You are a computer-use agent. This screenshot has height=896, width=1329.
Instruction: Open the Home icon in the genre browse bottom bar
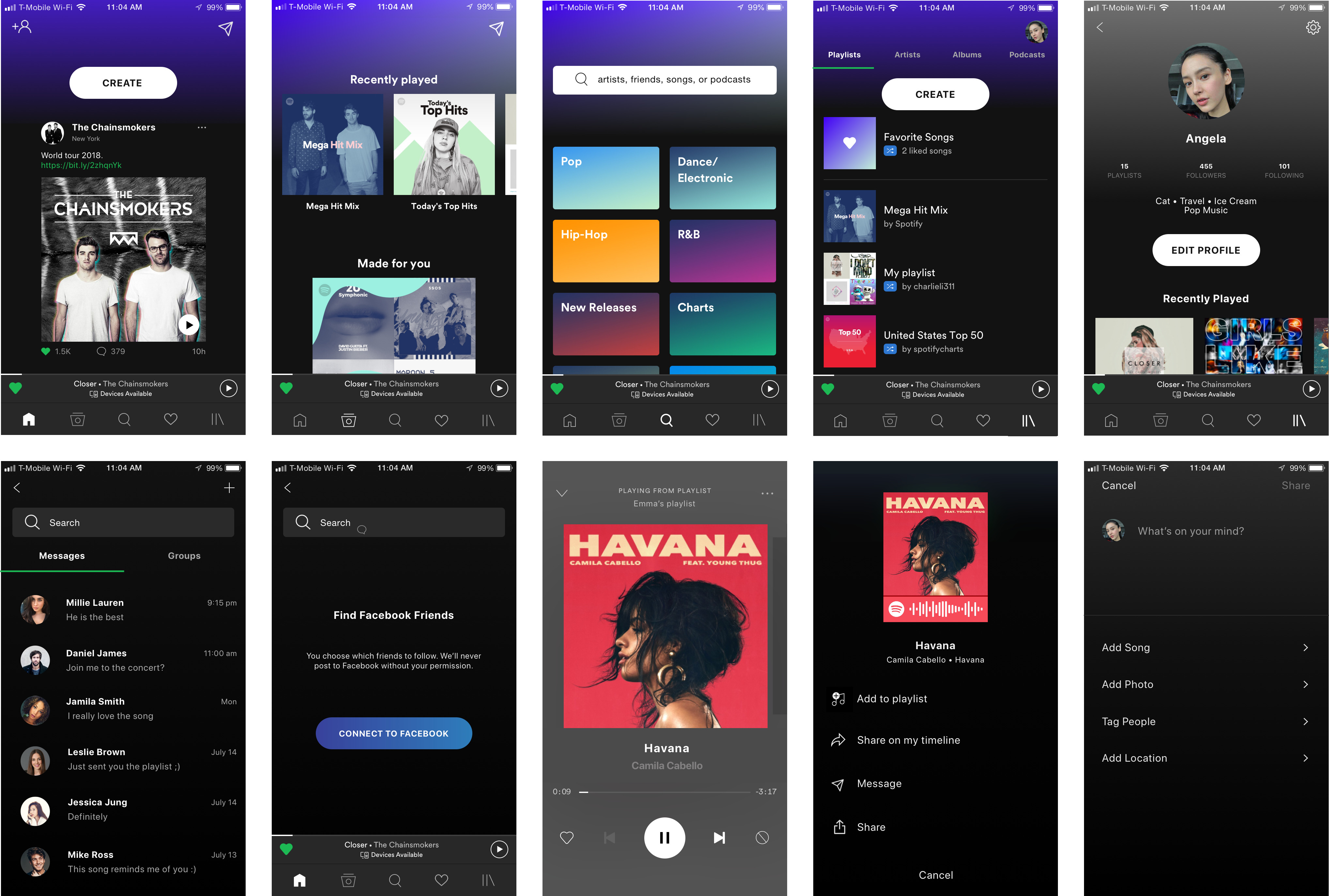[x=569, y=421]
